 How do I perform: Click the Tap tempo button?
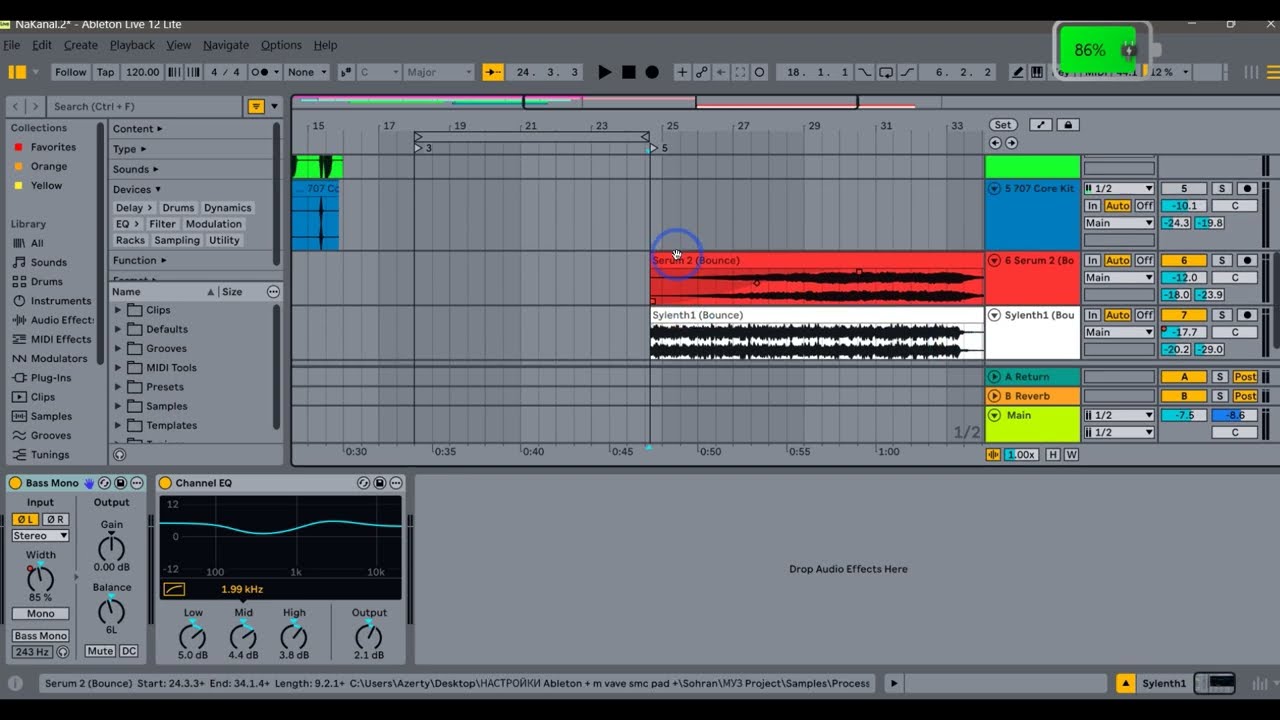pos(105,72)
